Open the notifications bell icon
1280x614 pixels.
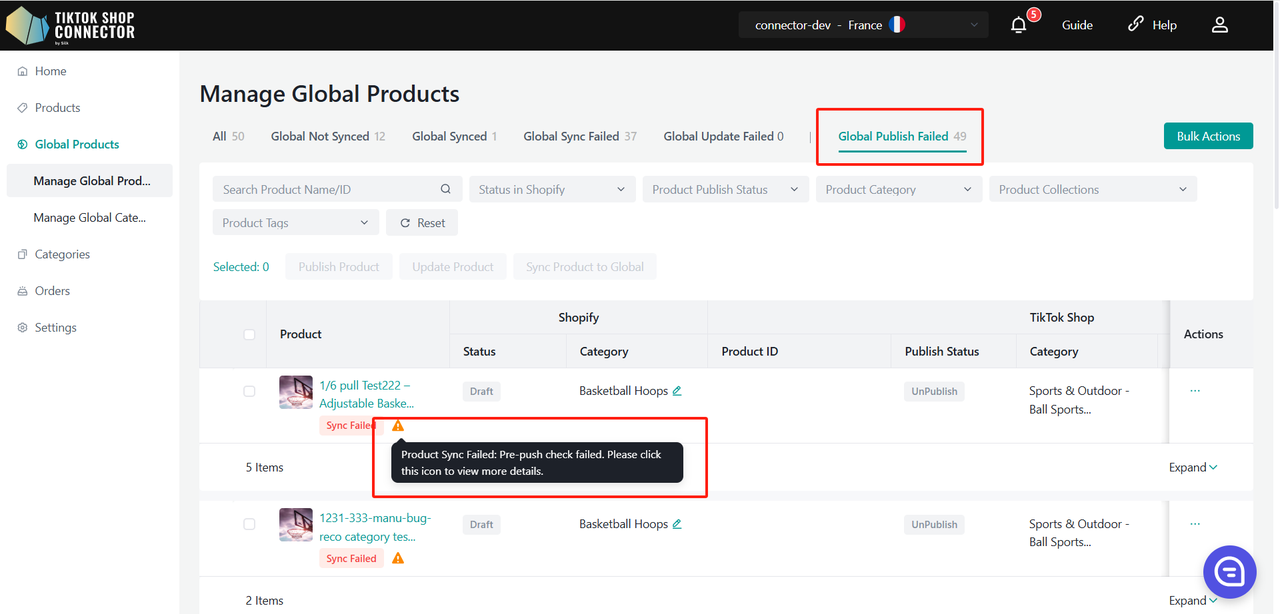coord(1018,25)
